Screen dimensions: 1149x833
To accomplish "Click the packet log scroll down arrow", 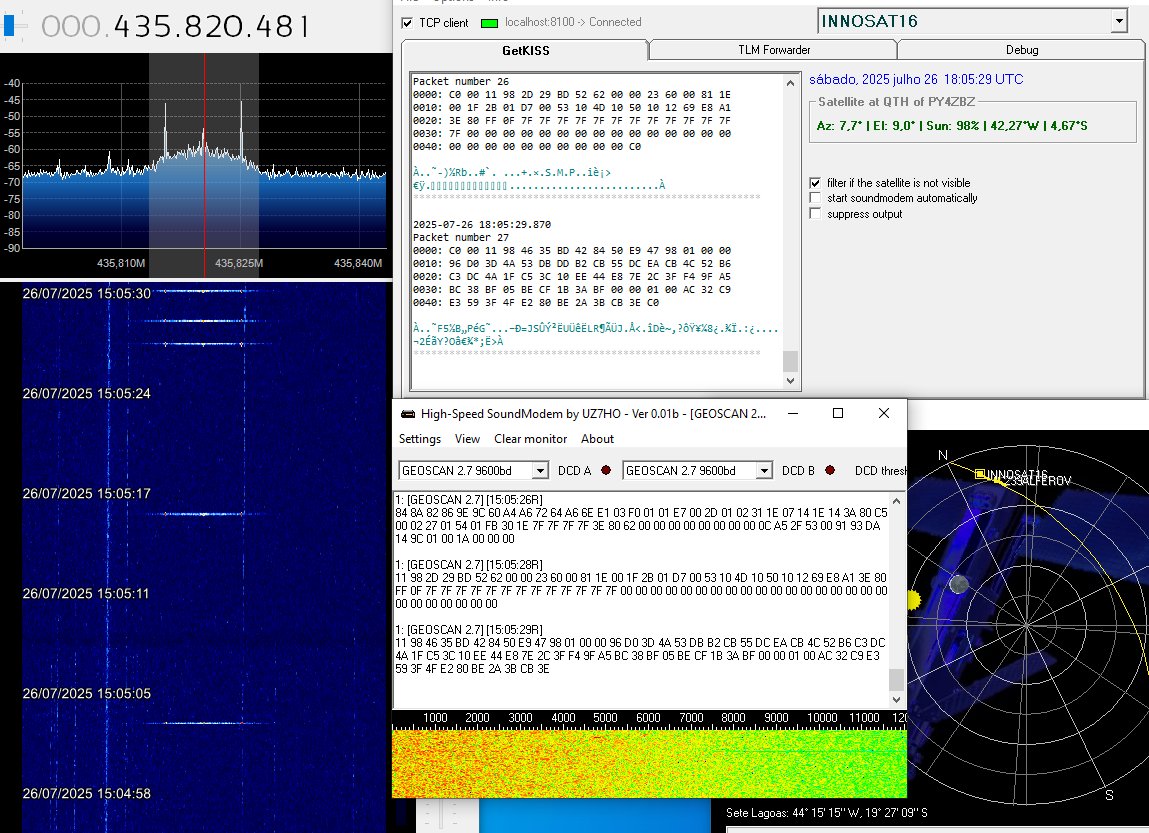I will coord(790,380).
